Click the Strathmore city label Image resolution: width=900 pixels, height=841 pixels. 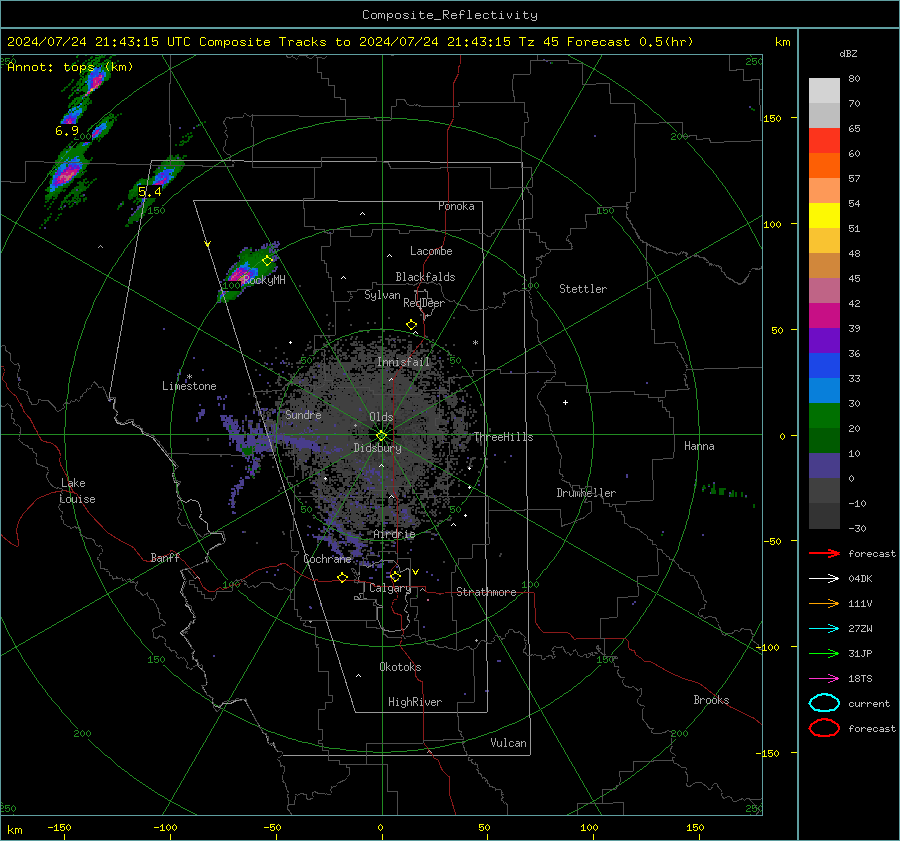pos(486,592)
